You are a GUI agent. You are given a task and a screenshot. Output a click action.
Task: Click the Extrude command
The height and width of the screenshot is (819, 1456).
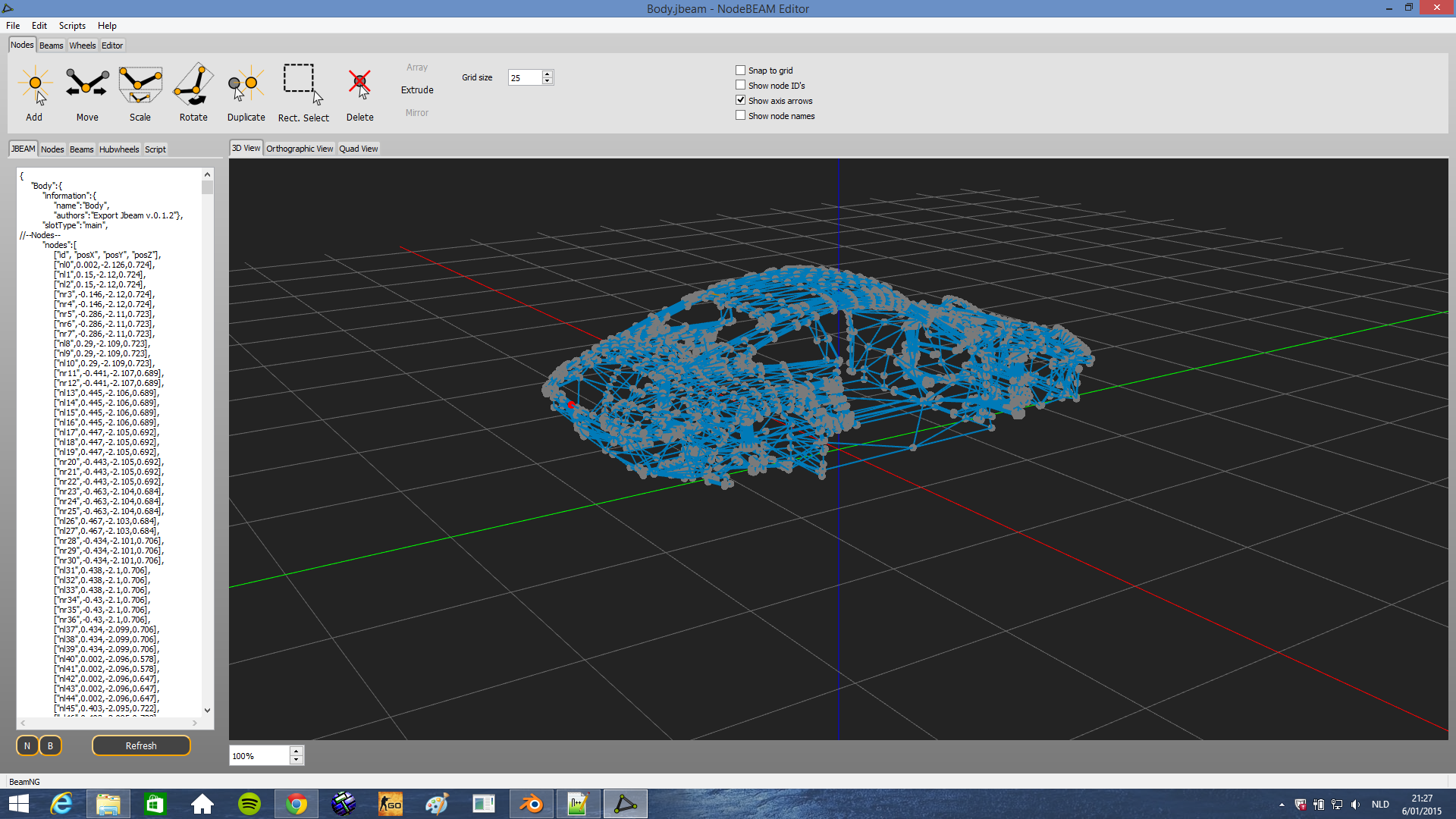[x=417, y=89]
